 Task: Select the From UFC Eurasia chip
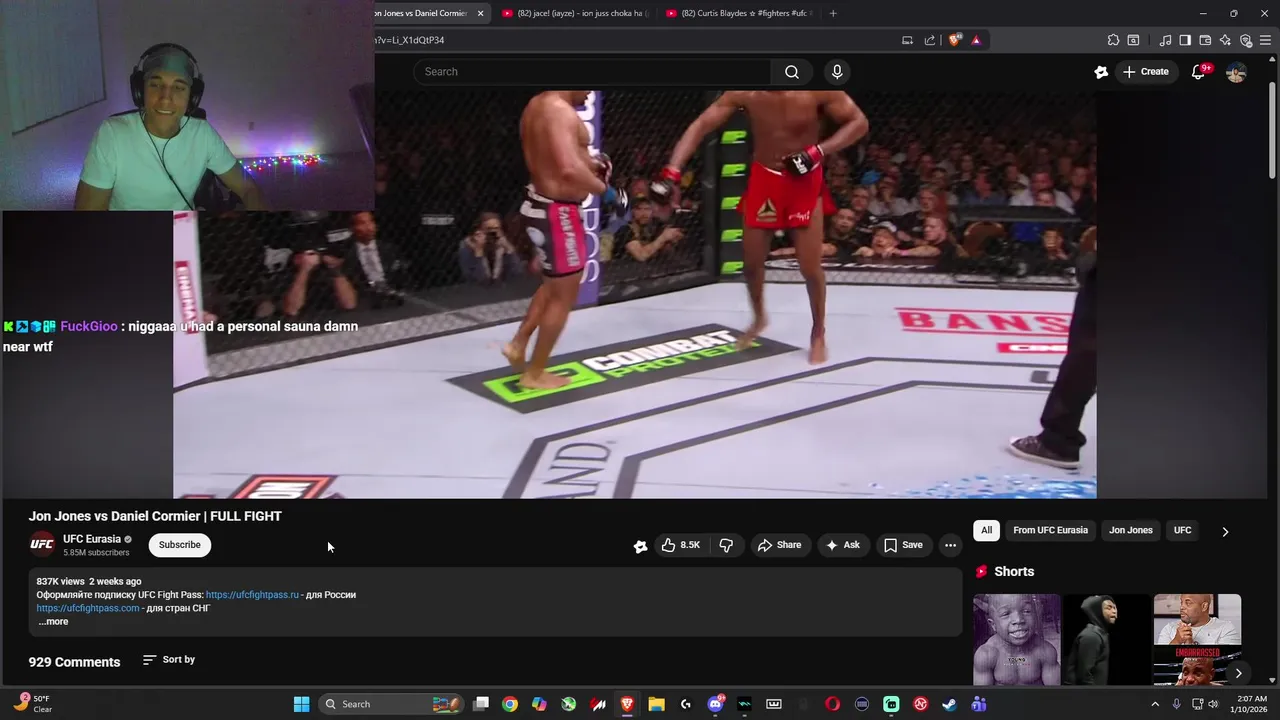[1050, 530]
